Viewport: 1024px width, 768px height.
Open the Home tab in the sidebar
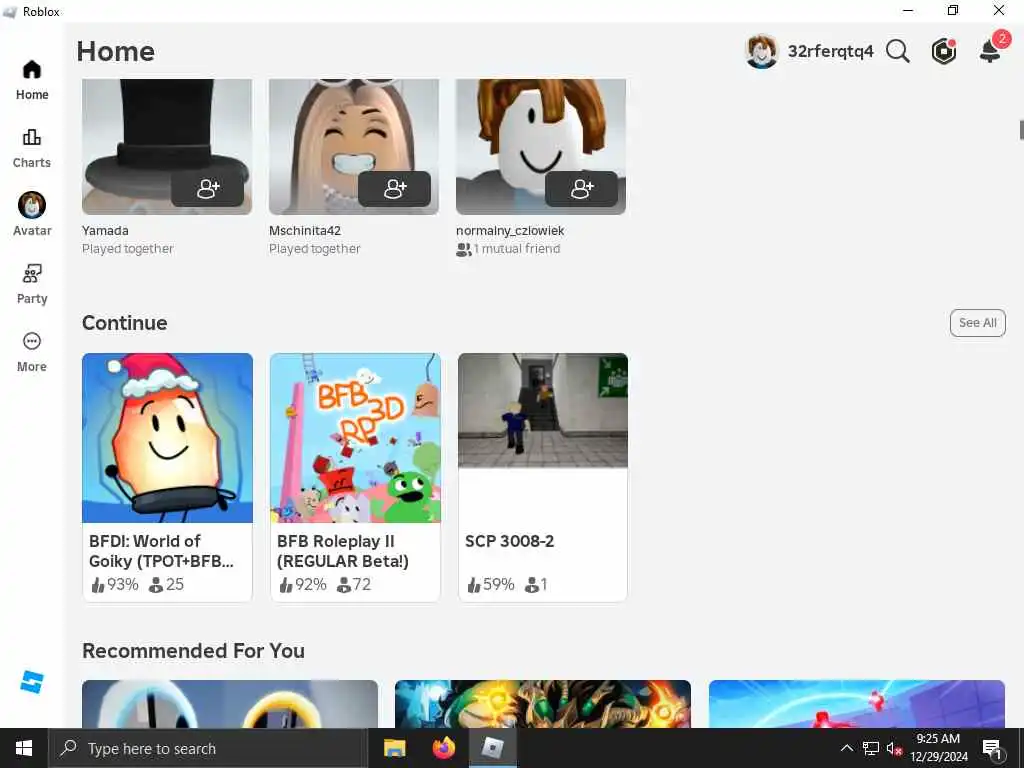tap(32, 80)
